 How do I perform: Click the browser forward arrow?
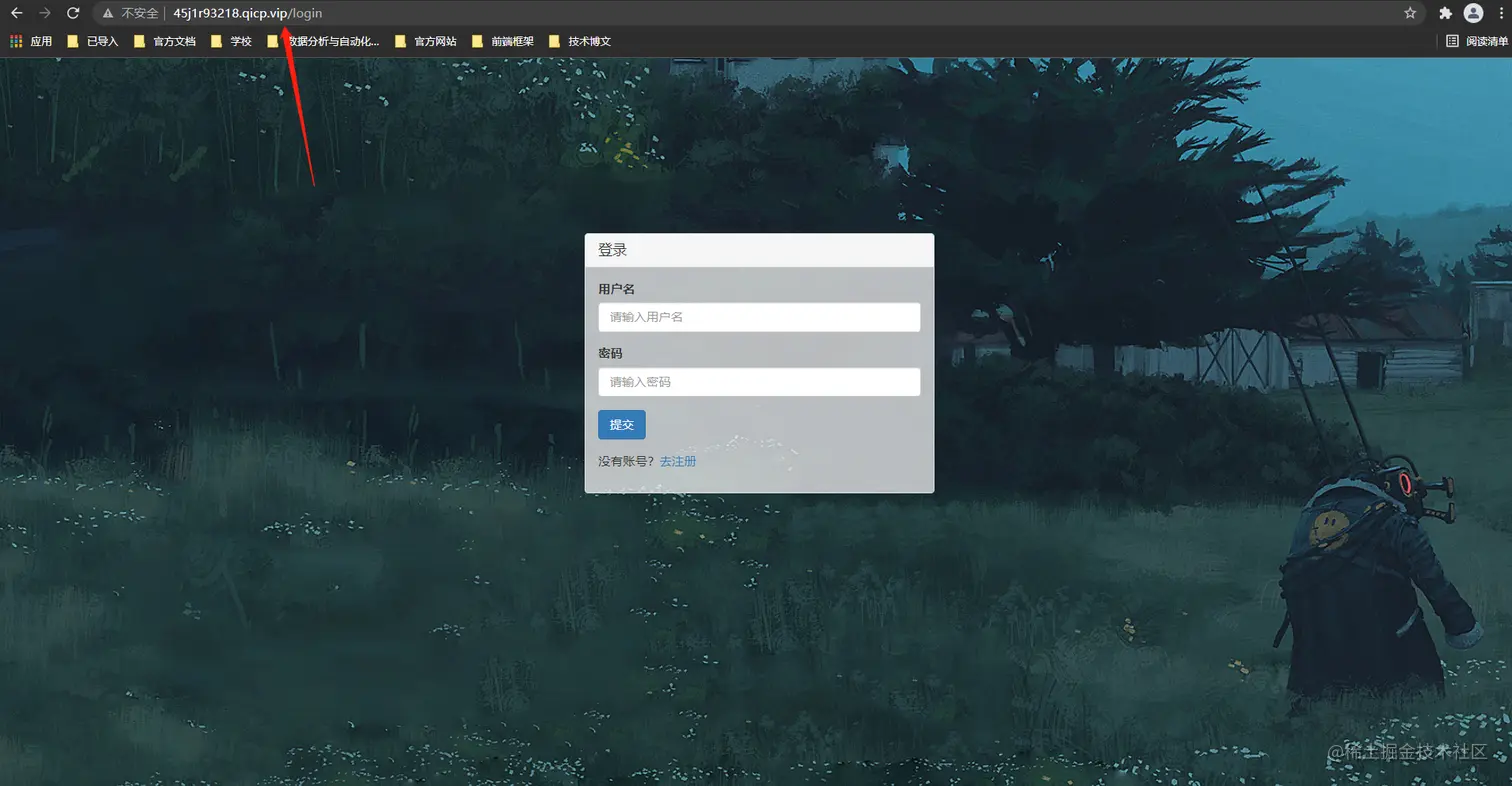pos(44,13)
